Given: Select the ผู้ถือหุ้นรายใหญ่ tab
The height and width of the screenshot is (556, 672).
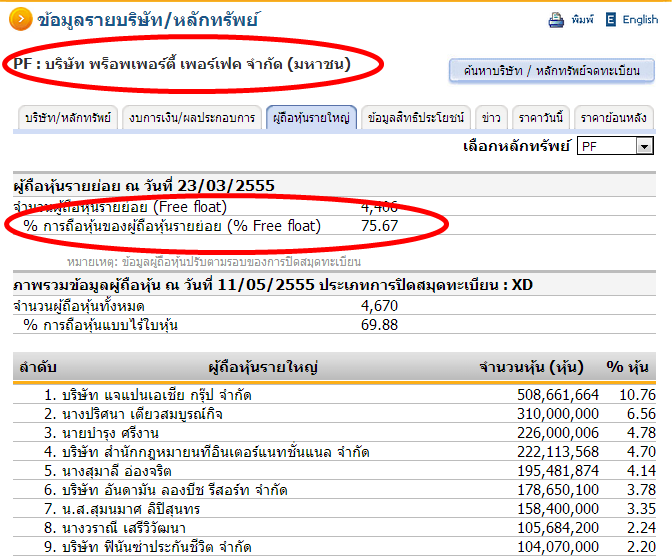Looking at the screenshot, I should pos(312,117).
